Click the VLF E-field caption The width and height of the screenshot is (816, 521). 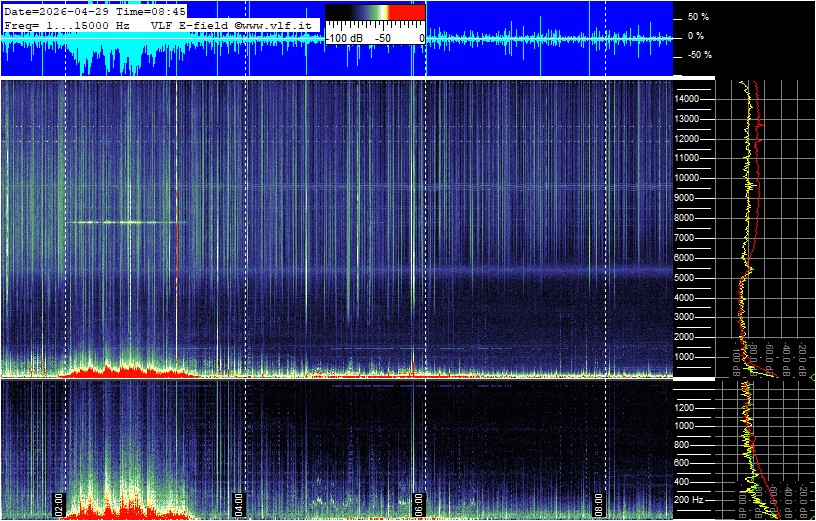[189, 25]
